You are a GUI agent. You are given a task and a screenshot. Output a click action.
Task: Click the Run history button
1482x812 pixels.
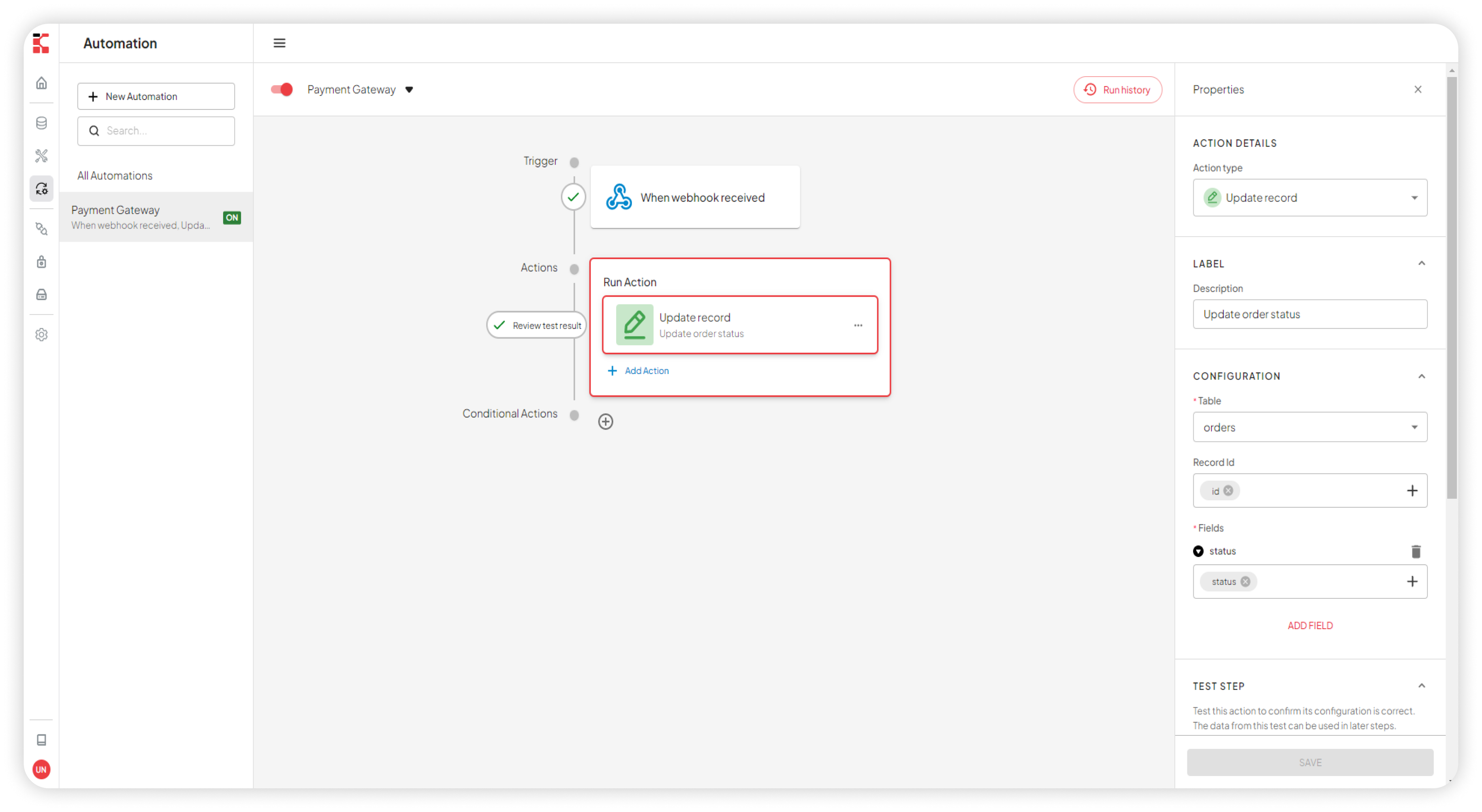tap(1117, 90)
